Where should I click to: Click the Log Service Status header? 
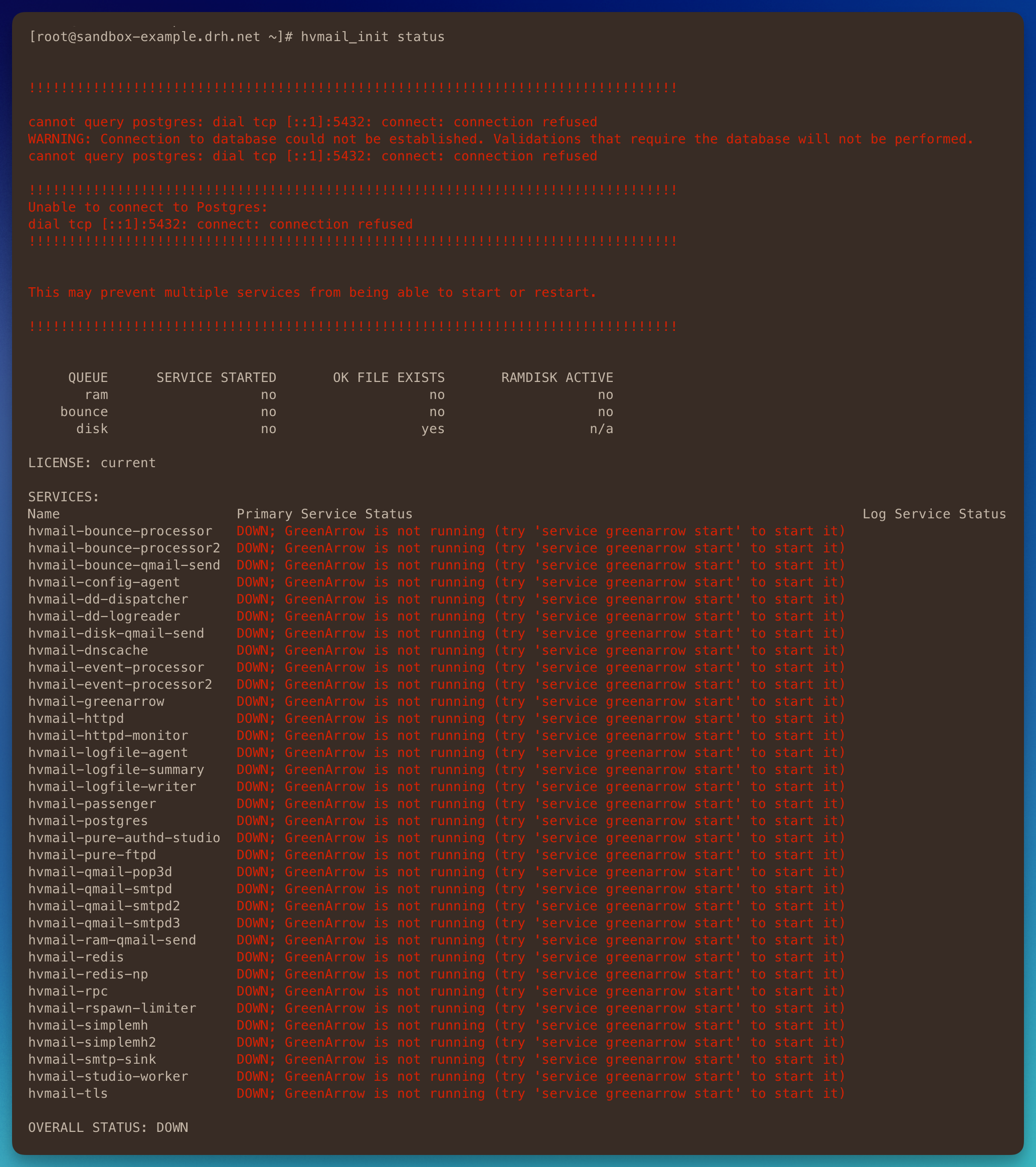[x=934, y=514]
